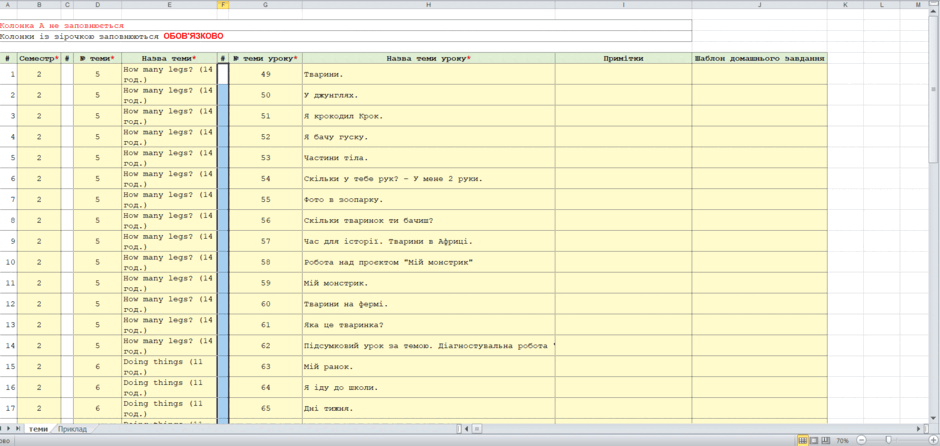This screenshot has height=446, width=940.
Task: Click the white active cell in column F
Action: coord(223,74)
